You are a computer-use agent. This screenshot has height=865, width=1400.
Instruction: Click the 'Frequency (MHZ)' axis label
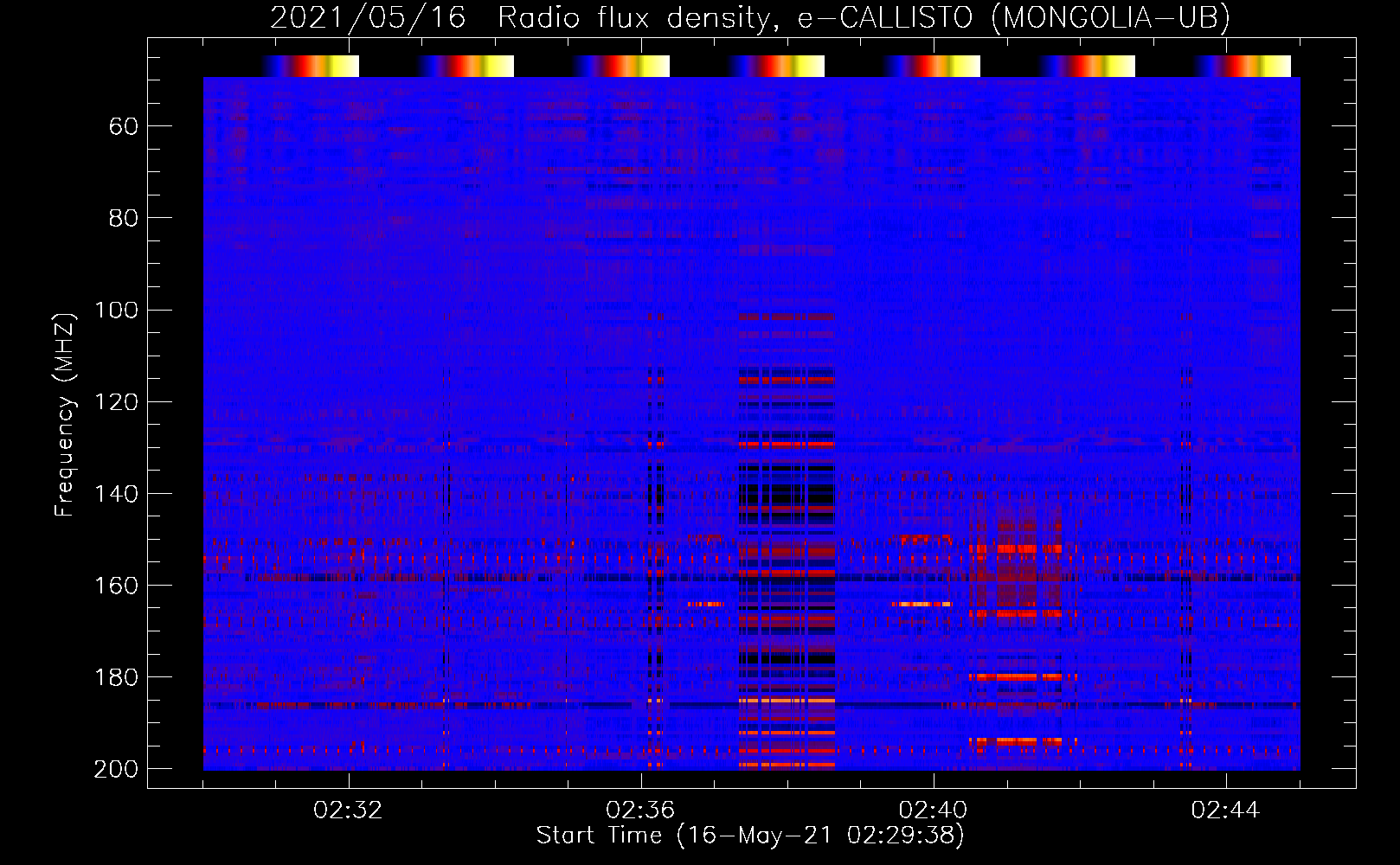click(x=65, y=414)
